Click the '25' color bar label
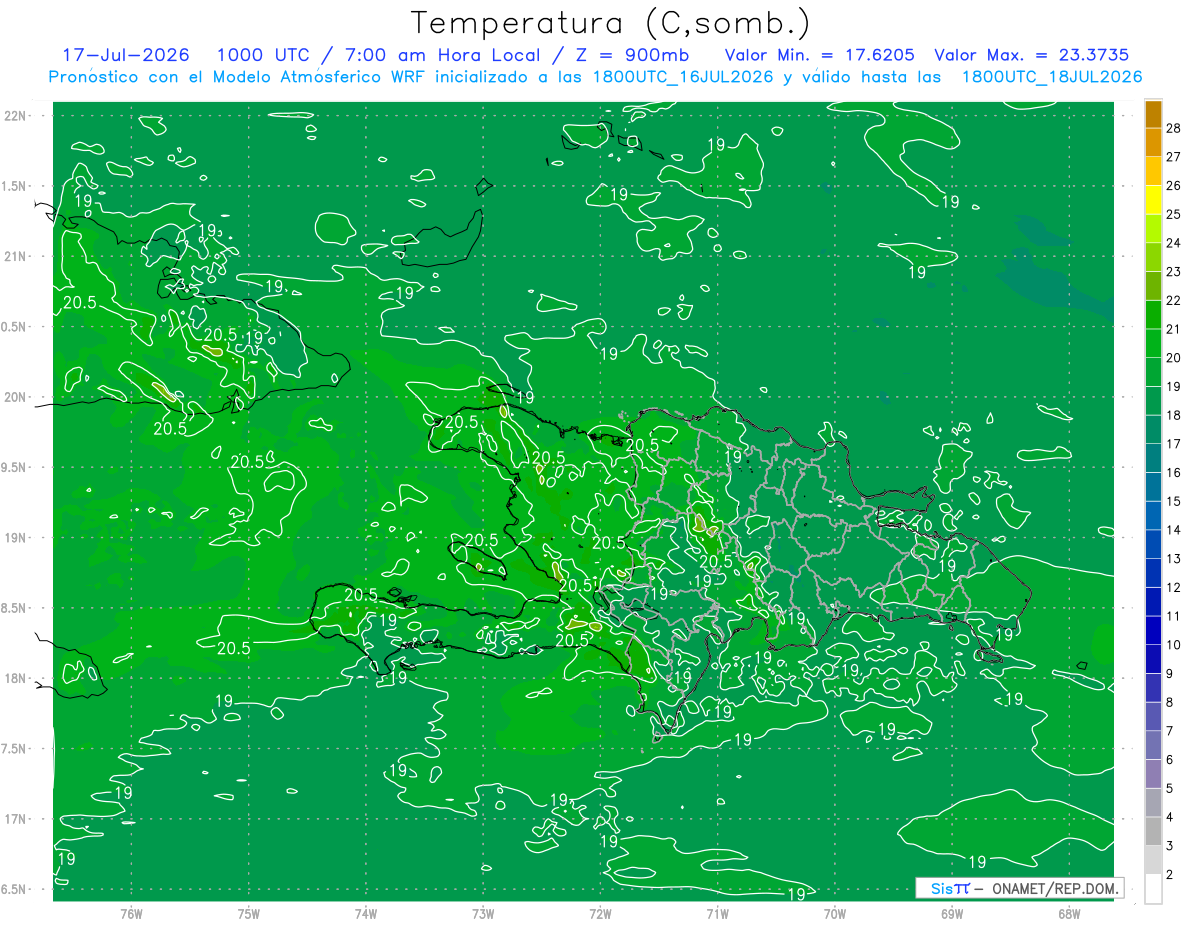Viewport: 1200px width, 927px height. (1175, 214)
